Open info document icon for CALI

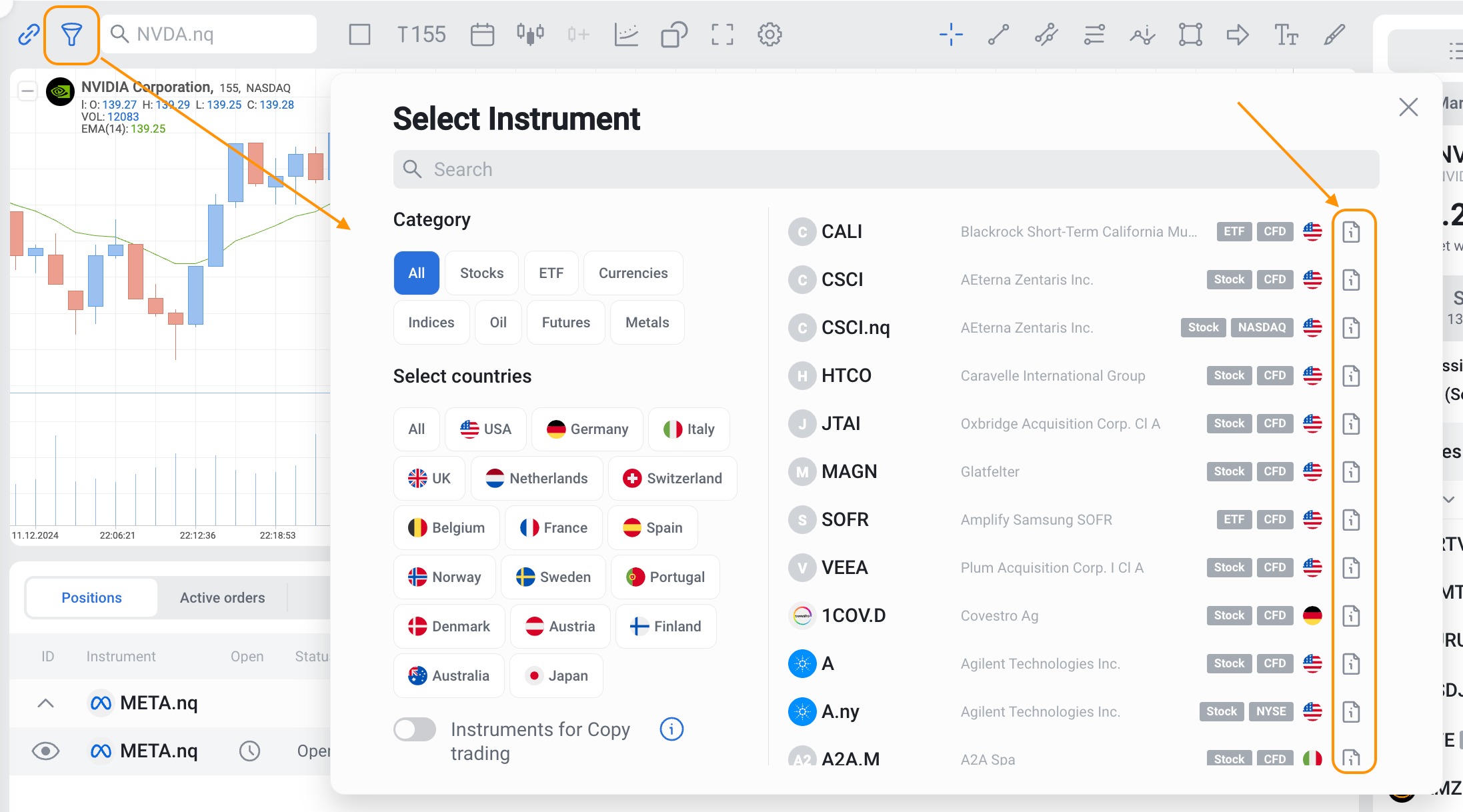[x=1351, y=232]
